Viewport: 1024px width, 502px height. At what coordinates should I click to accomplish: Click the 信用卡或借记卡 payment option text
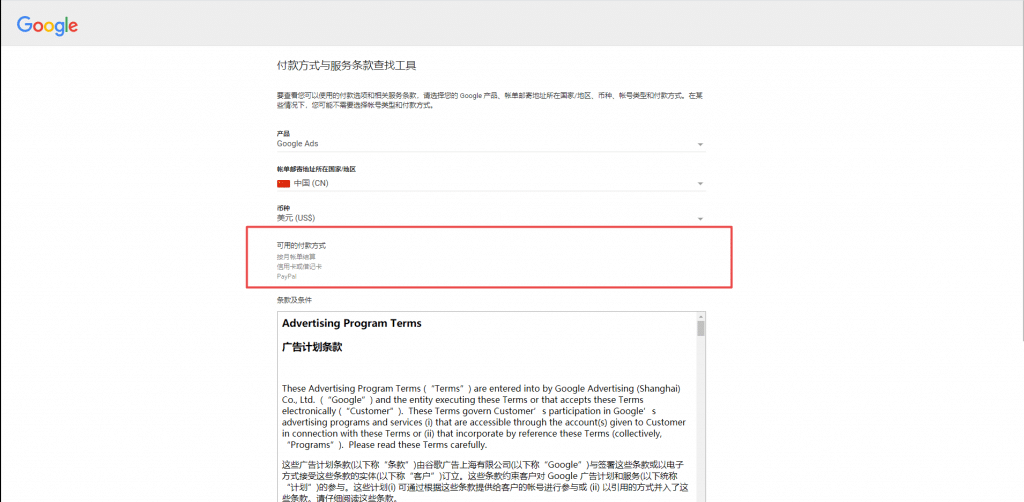pyautogui.click(x=299, y=267)
